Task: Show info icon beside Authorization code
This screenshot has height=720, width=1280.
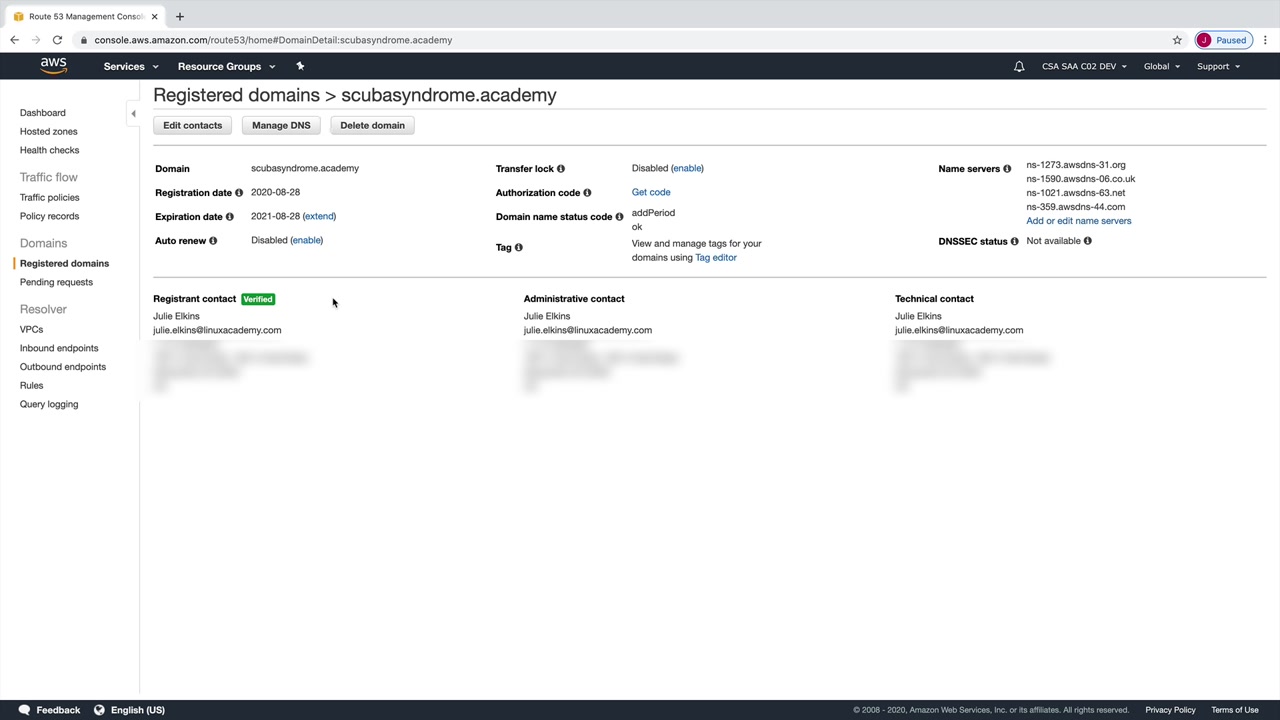Action: [x=587, y=193]
